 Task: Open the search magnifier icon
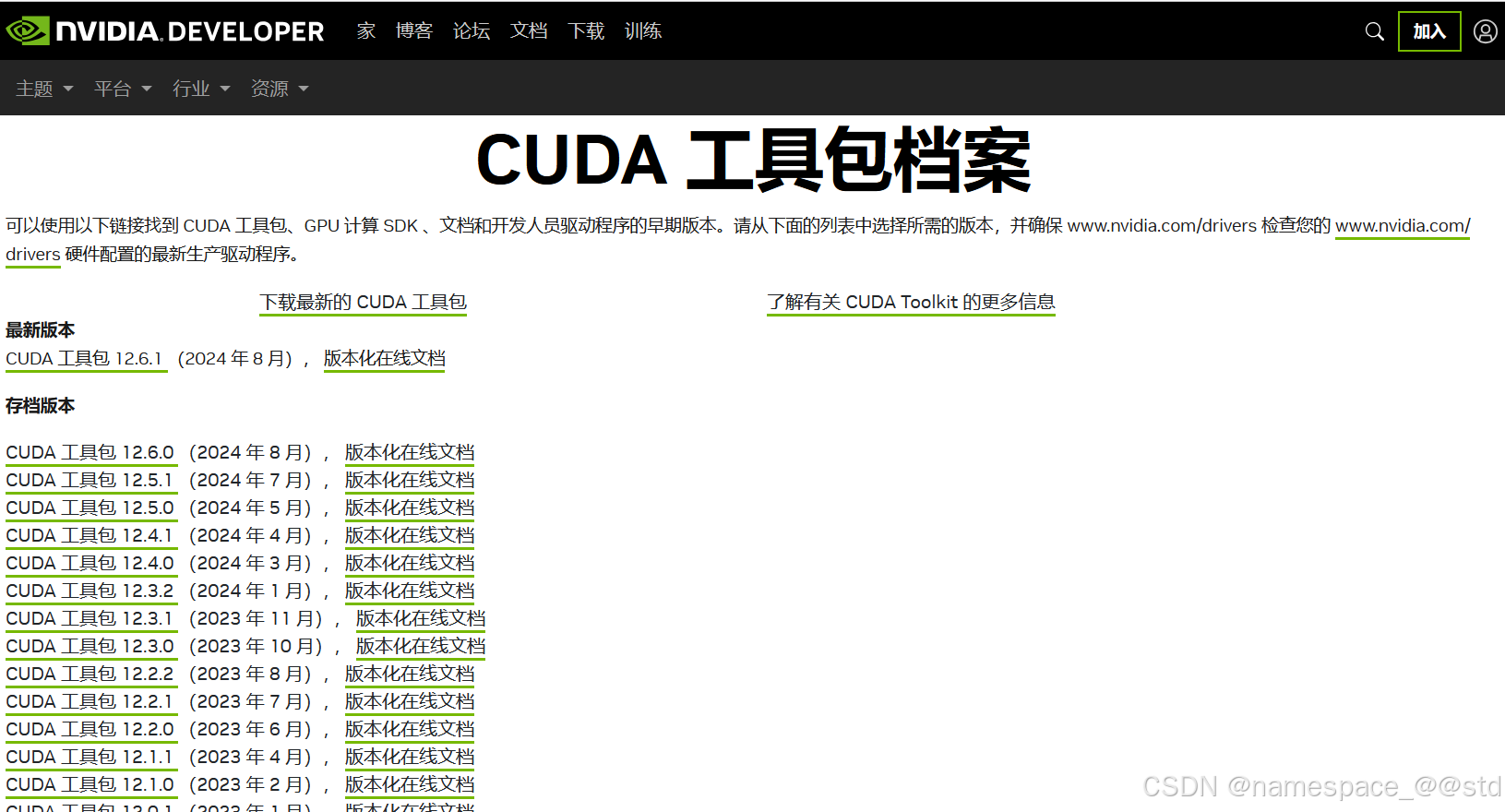click(1374, 31)
